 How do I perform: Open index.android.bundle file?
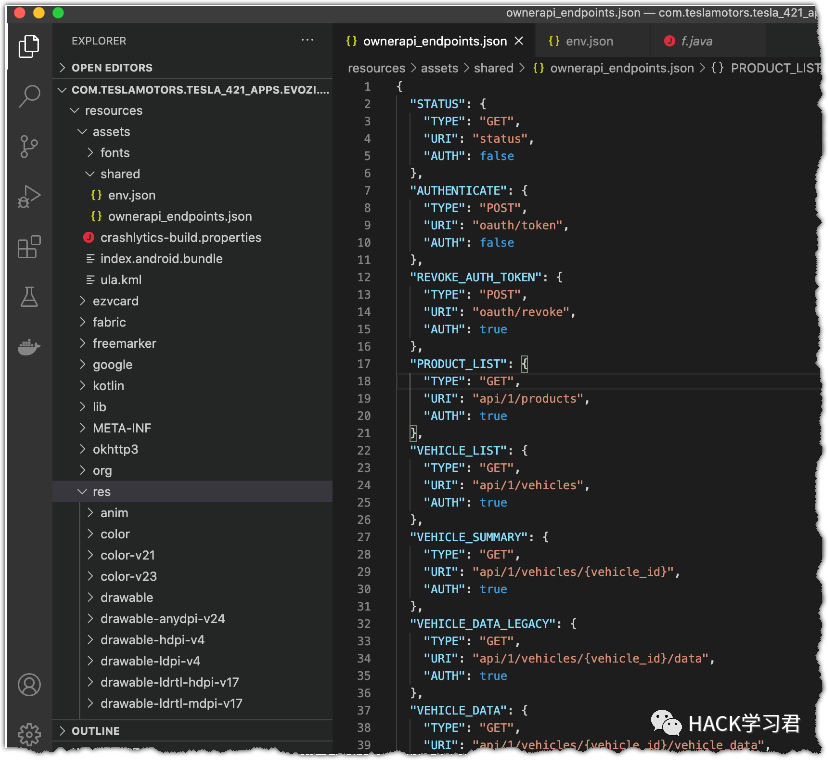192,258
